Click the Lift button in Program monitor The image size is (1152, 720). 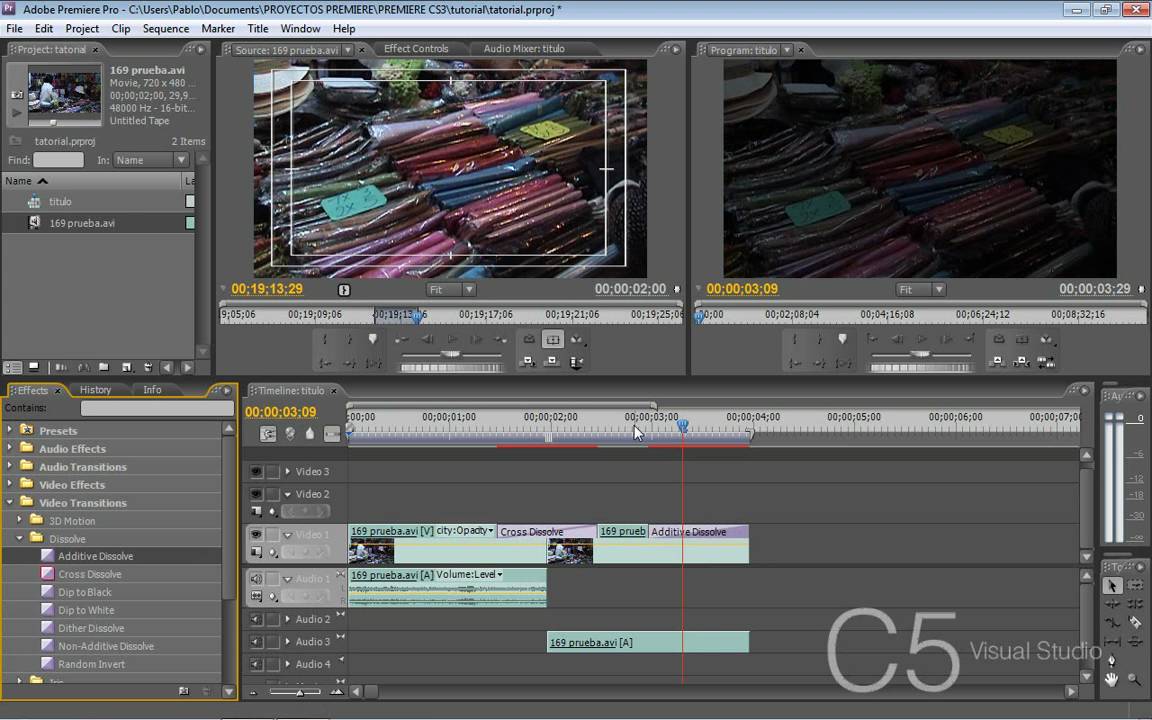(x=998, y=361)
